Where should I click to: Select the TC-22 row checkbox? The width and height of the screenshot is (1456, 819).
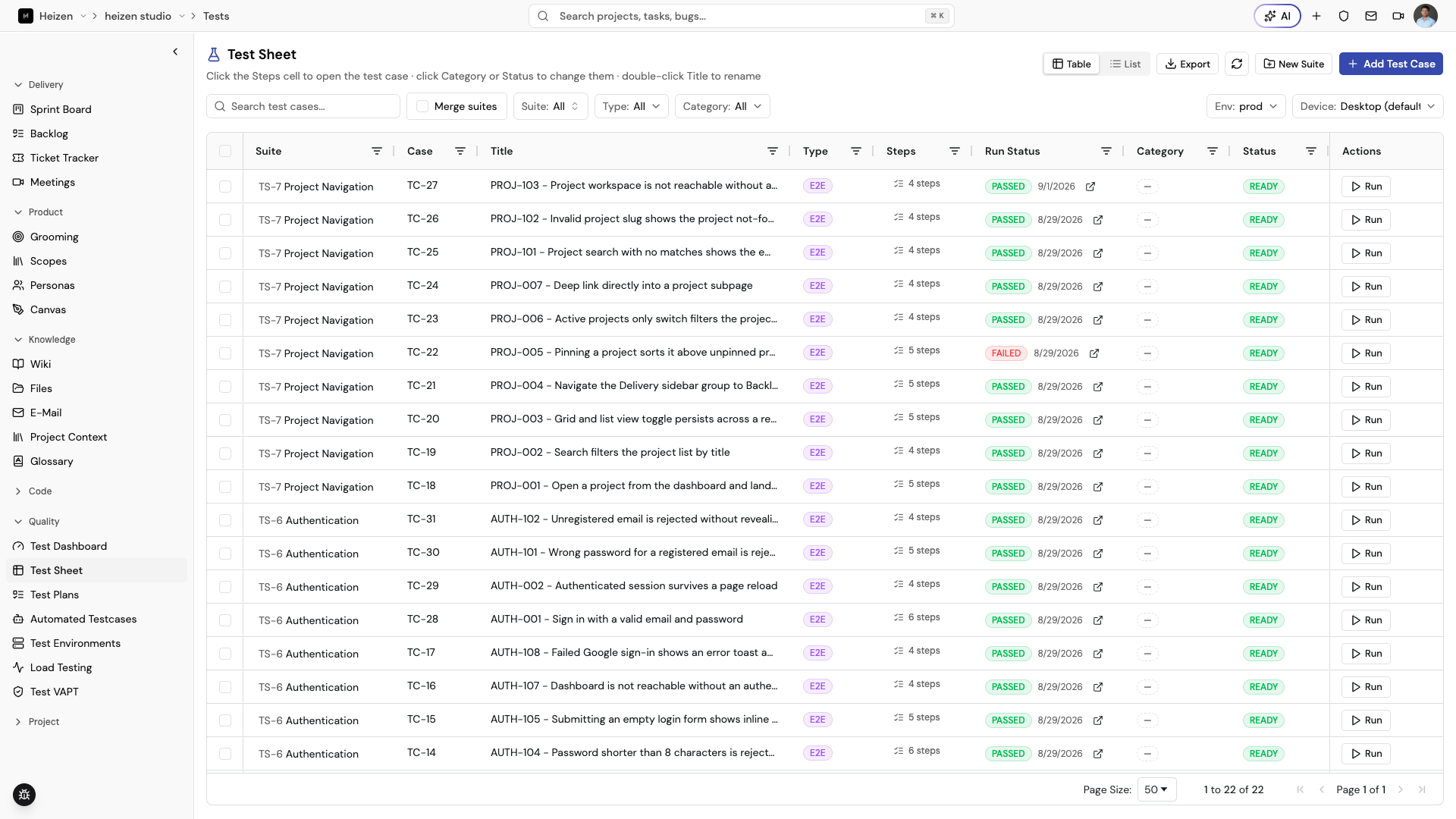[225, 353]
